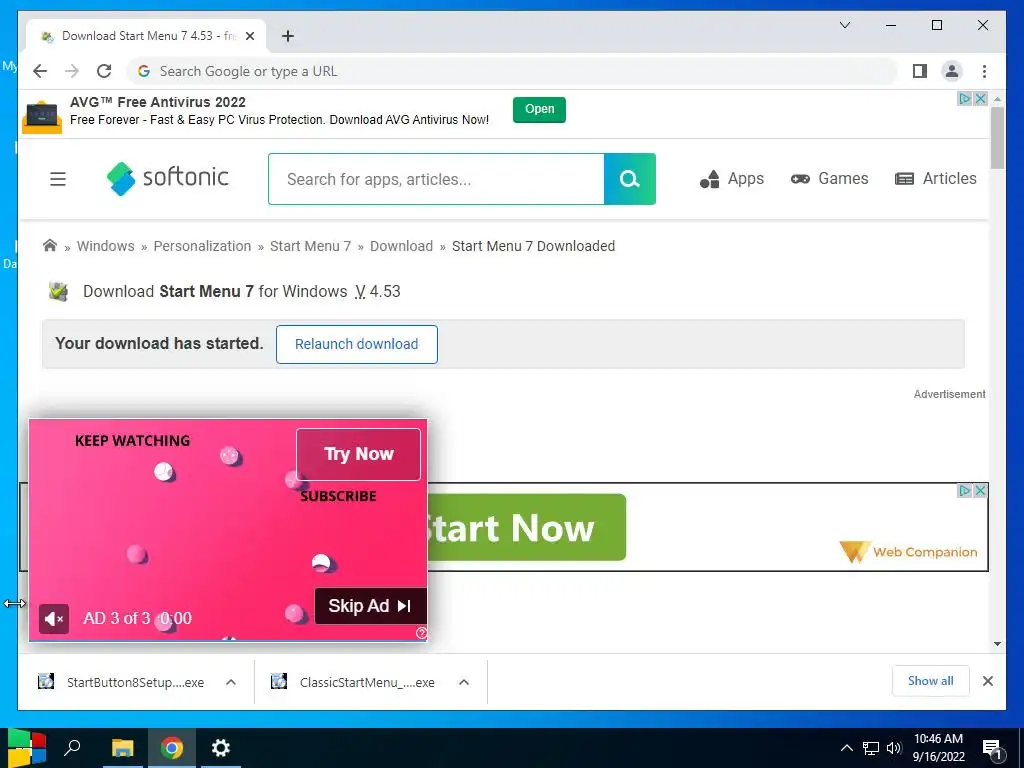The width and height of the screenshot is (1024, 768).
Task: Click the home breadcrumb icon
Action: point(50,246)
